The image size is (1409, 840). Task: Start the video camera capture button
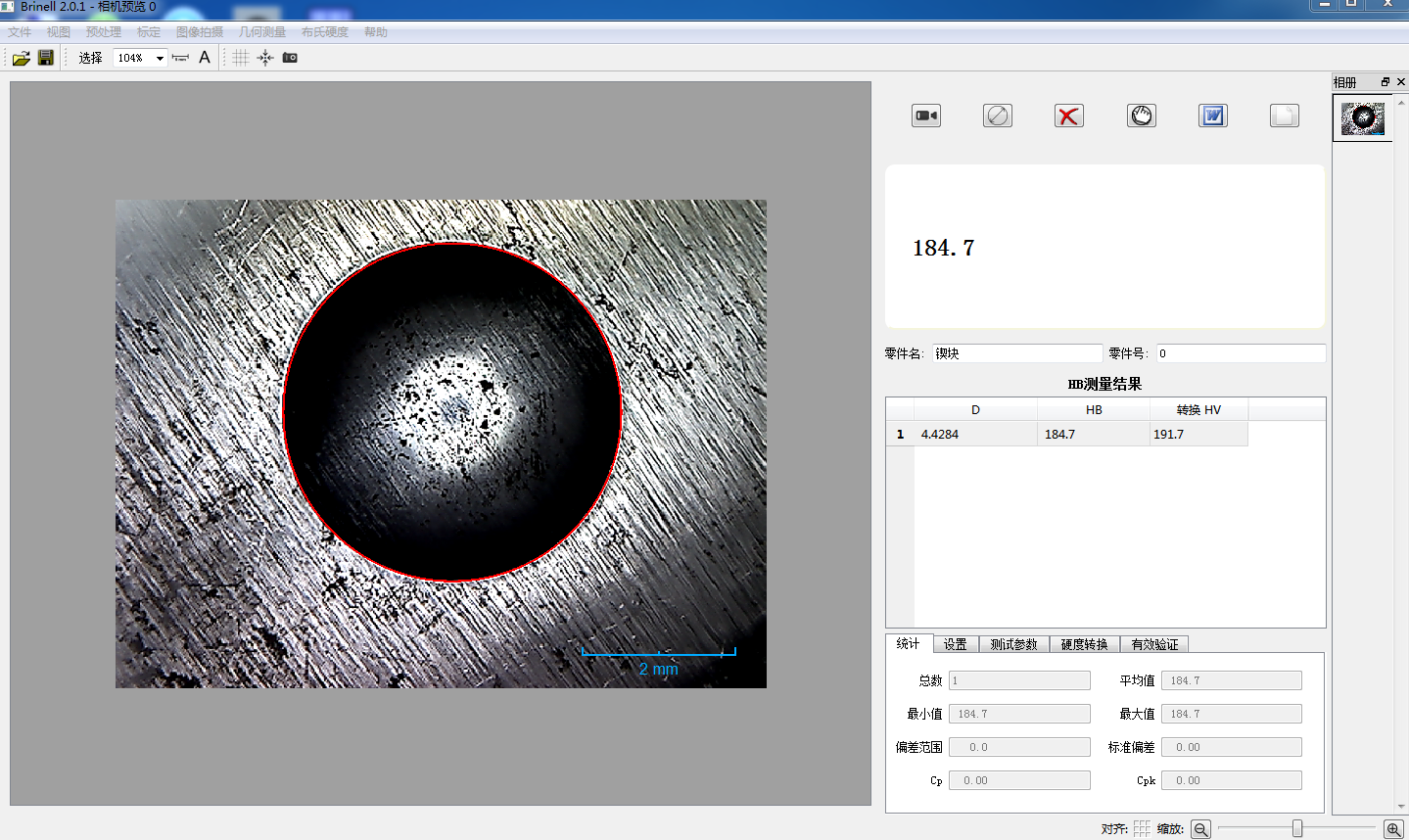click(925, 116)
